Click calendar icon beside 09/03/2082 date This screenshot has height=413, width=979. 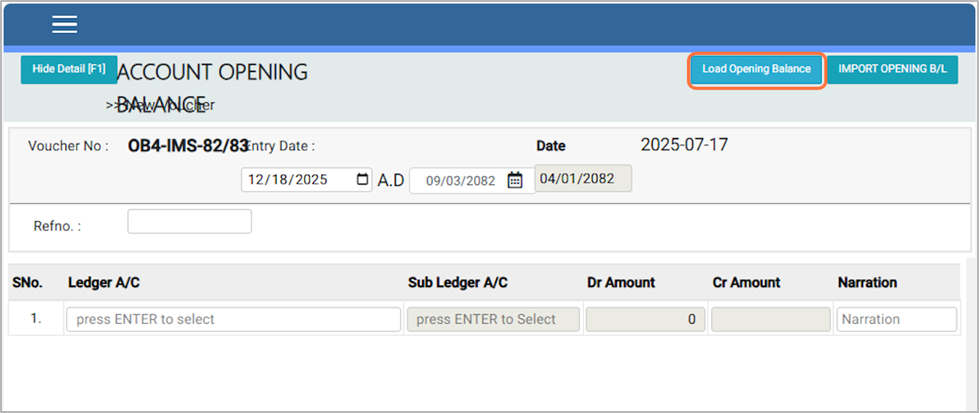pos(515,181)
